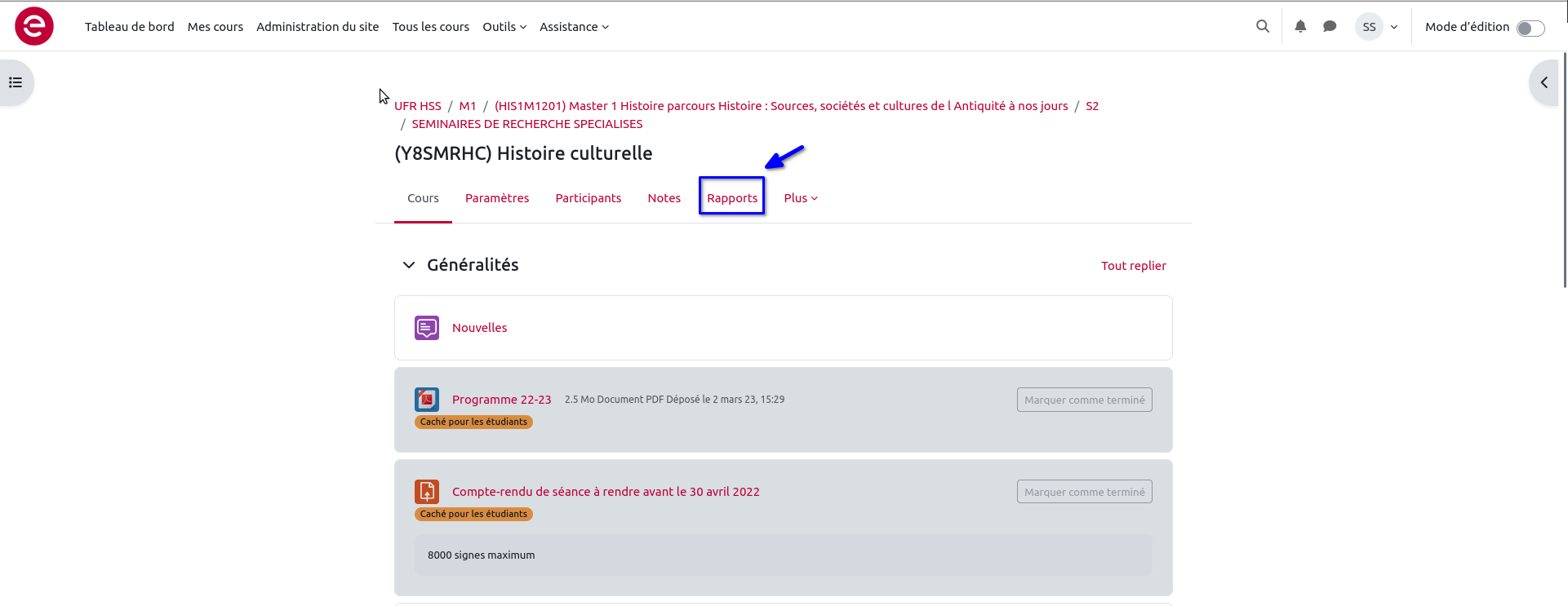Open course index drawer icon
This screenshot has height=606, width=1568.
tap(16, 82)
